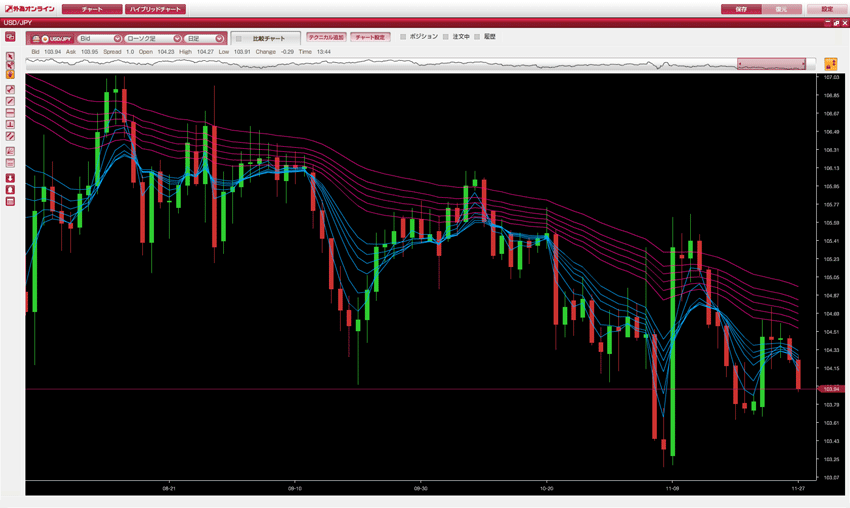Open the Bid price type dropdown
This screenshot has width=850, height=508.
pos(99,39)
